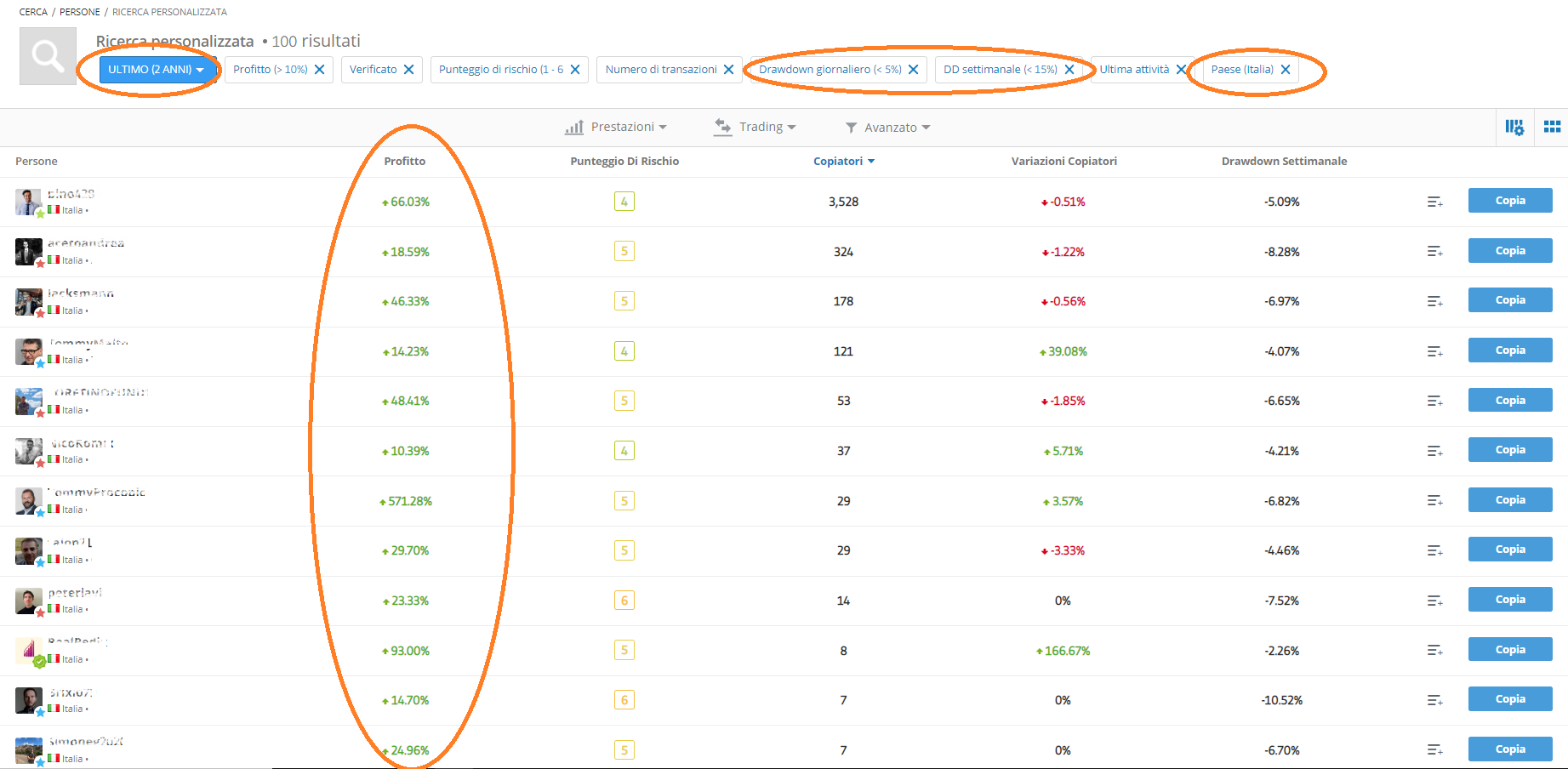Add trader with 66.03% profit to watchlist
1568x769 pixels.
[x=1435, y=202]
